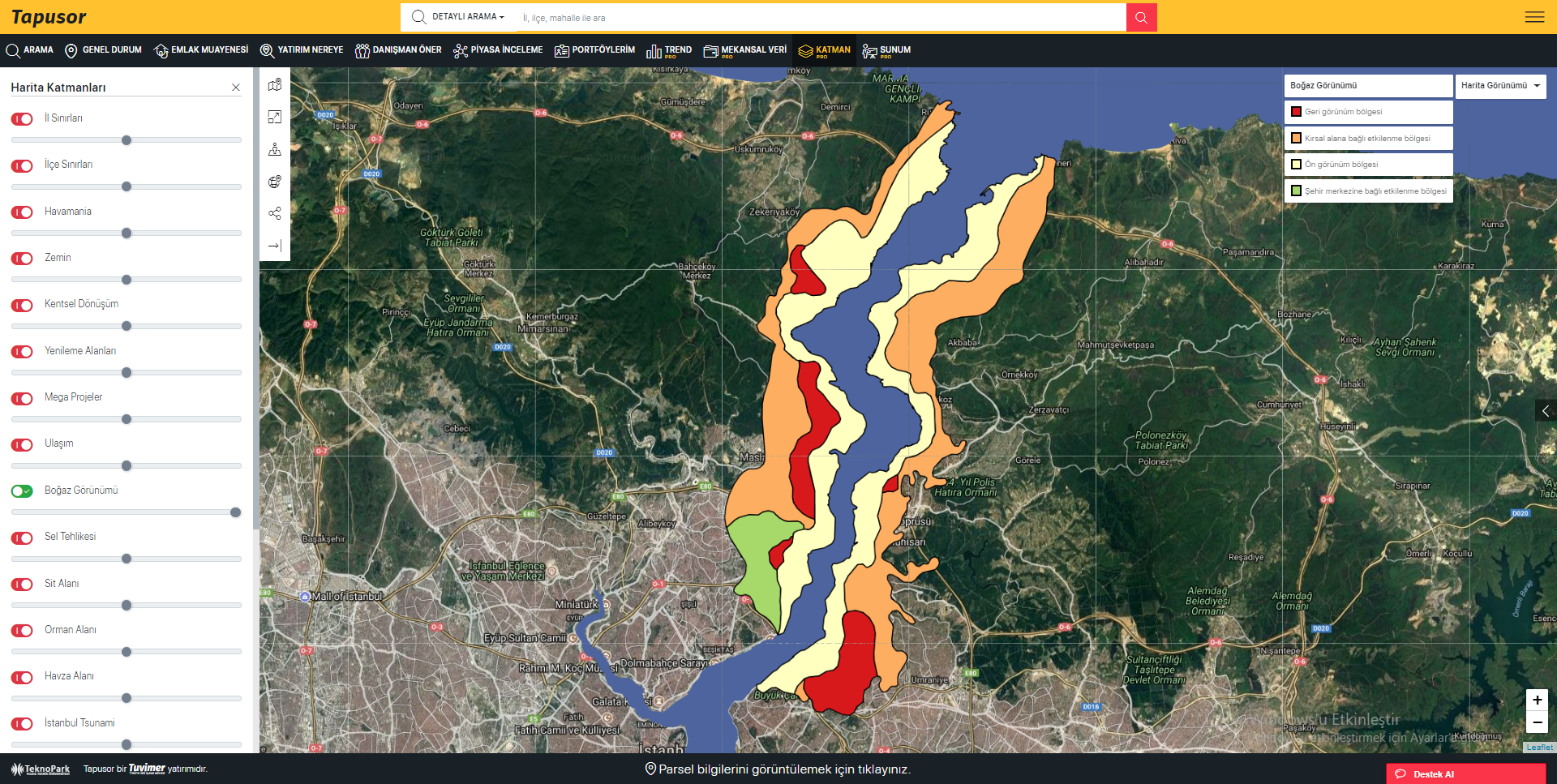Screen dimensions: 1557x784
Task: Open TREND pro menu item
Action: (x=669, y=51)
